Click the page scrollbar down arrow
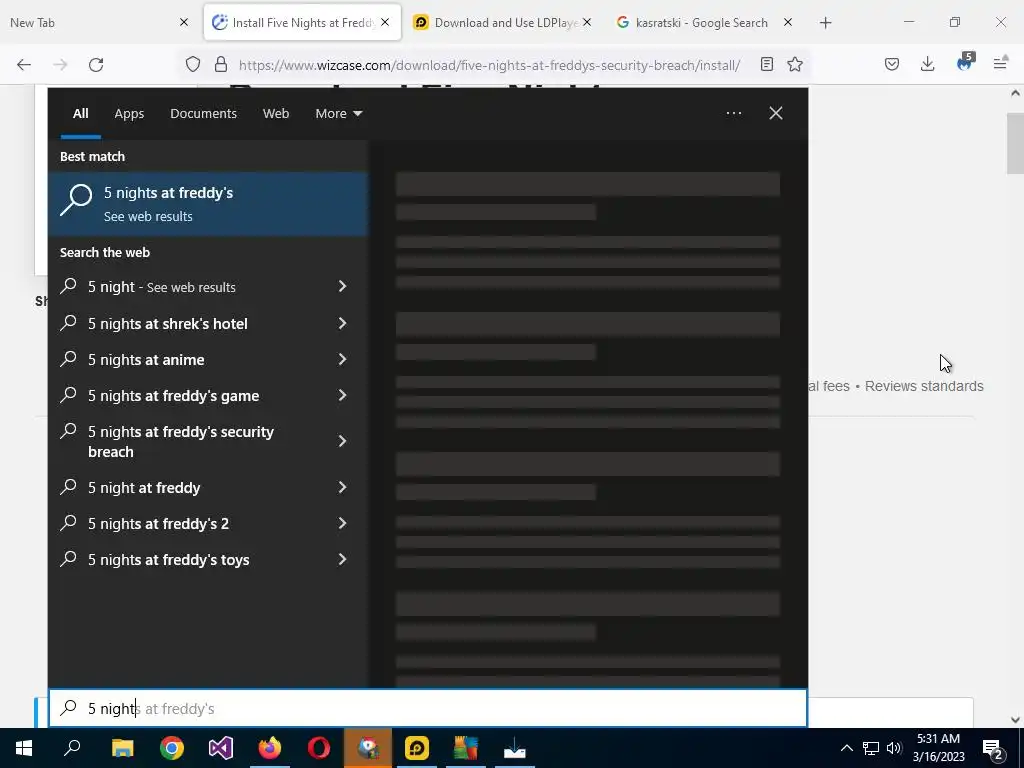 tap(1016, 720)
